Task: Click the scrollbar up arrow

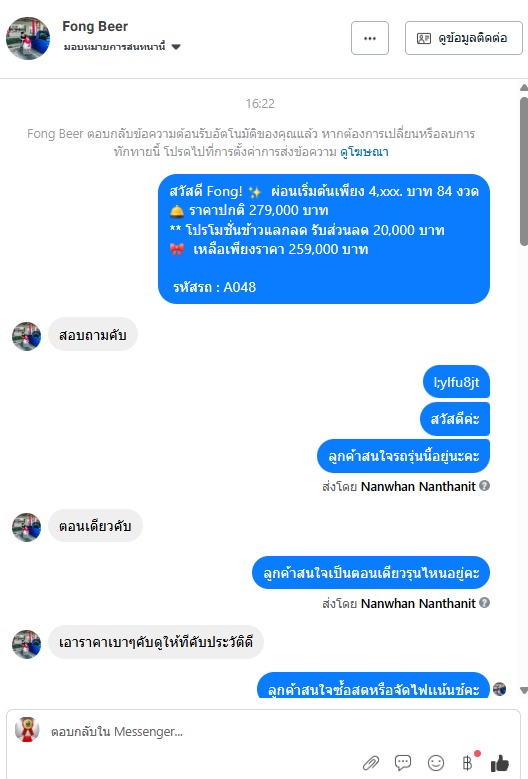Action: (x=524, y=88)
